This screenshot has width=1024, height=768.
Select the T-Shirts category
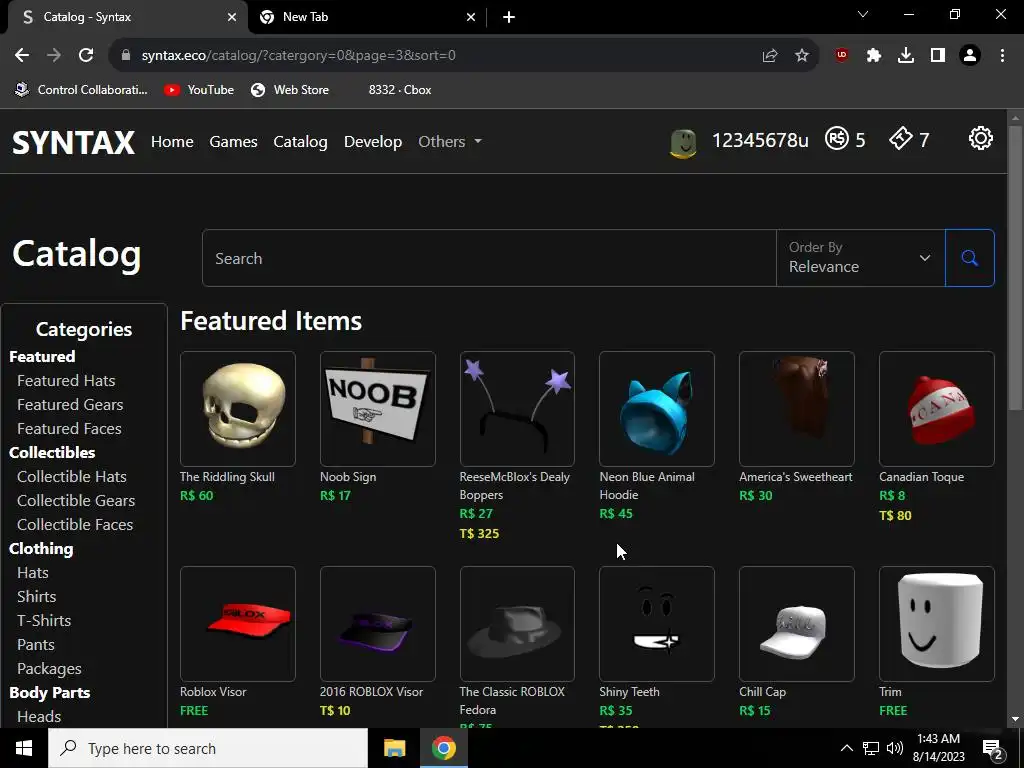[x=44, y=621]
